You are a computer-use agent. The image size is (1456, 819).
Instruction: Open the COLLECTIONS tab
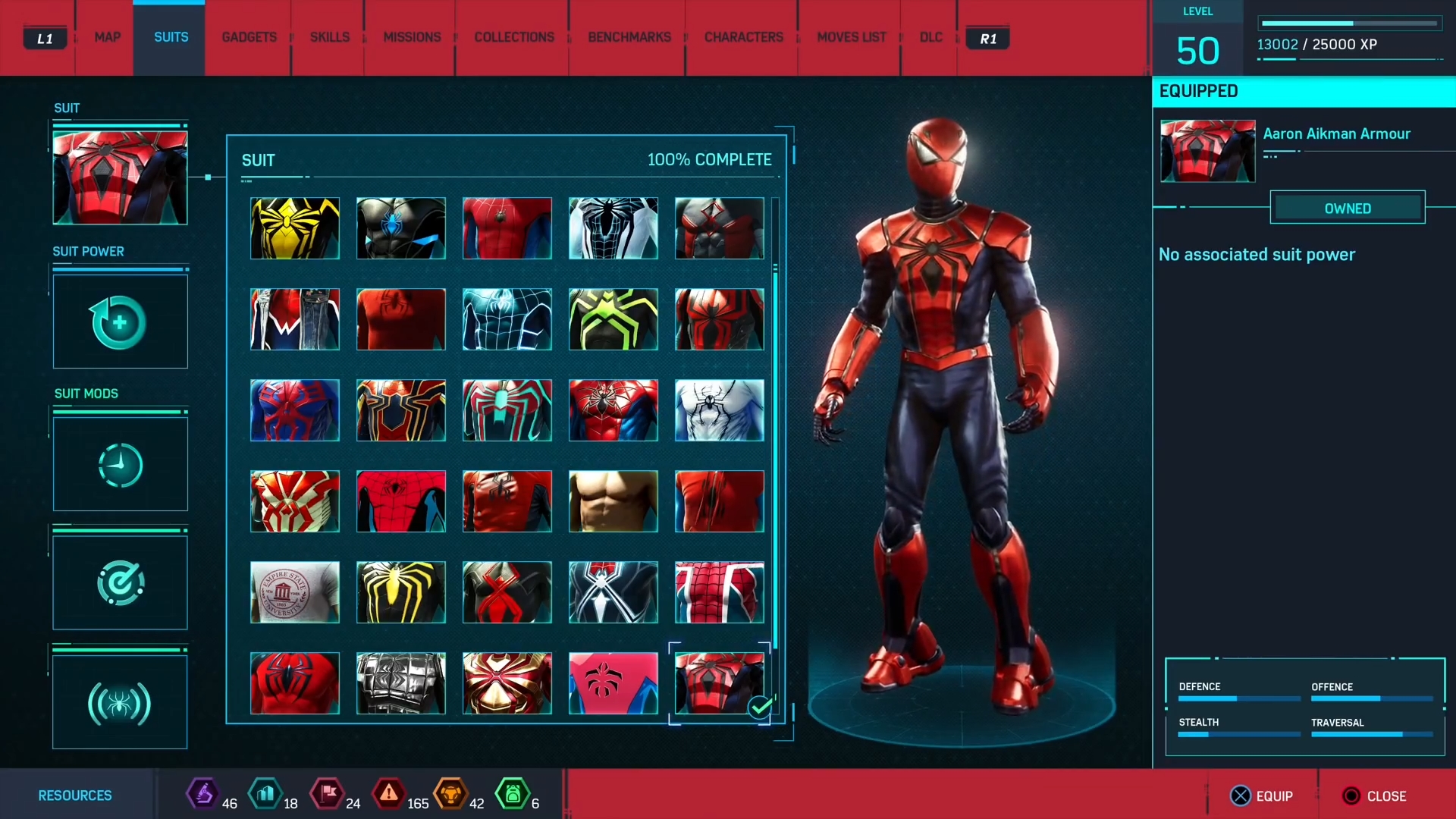tap(514, 37)
